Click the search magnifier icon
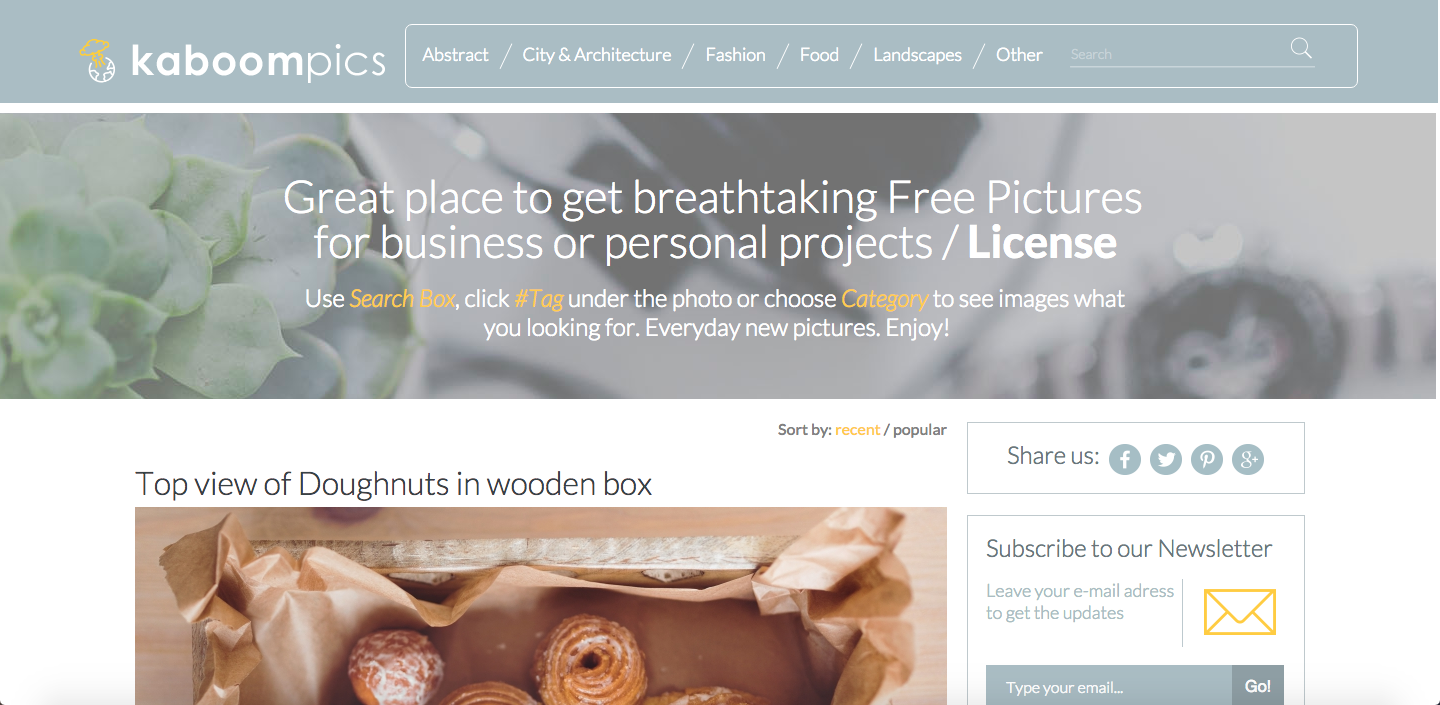The image size is (1440, 705). (x=1301, y=48)
